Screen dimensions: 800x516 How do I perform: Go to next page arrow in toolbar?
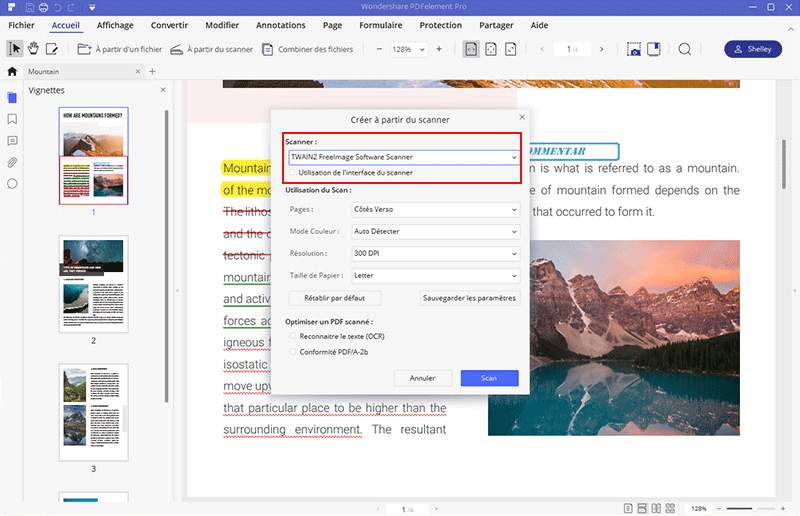[602, 49]
